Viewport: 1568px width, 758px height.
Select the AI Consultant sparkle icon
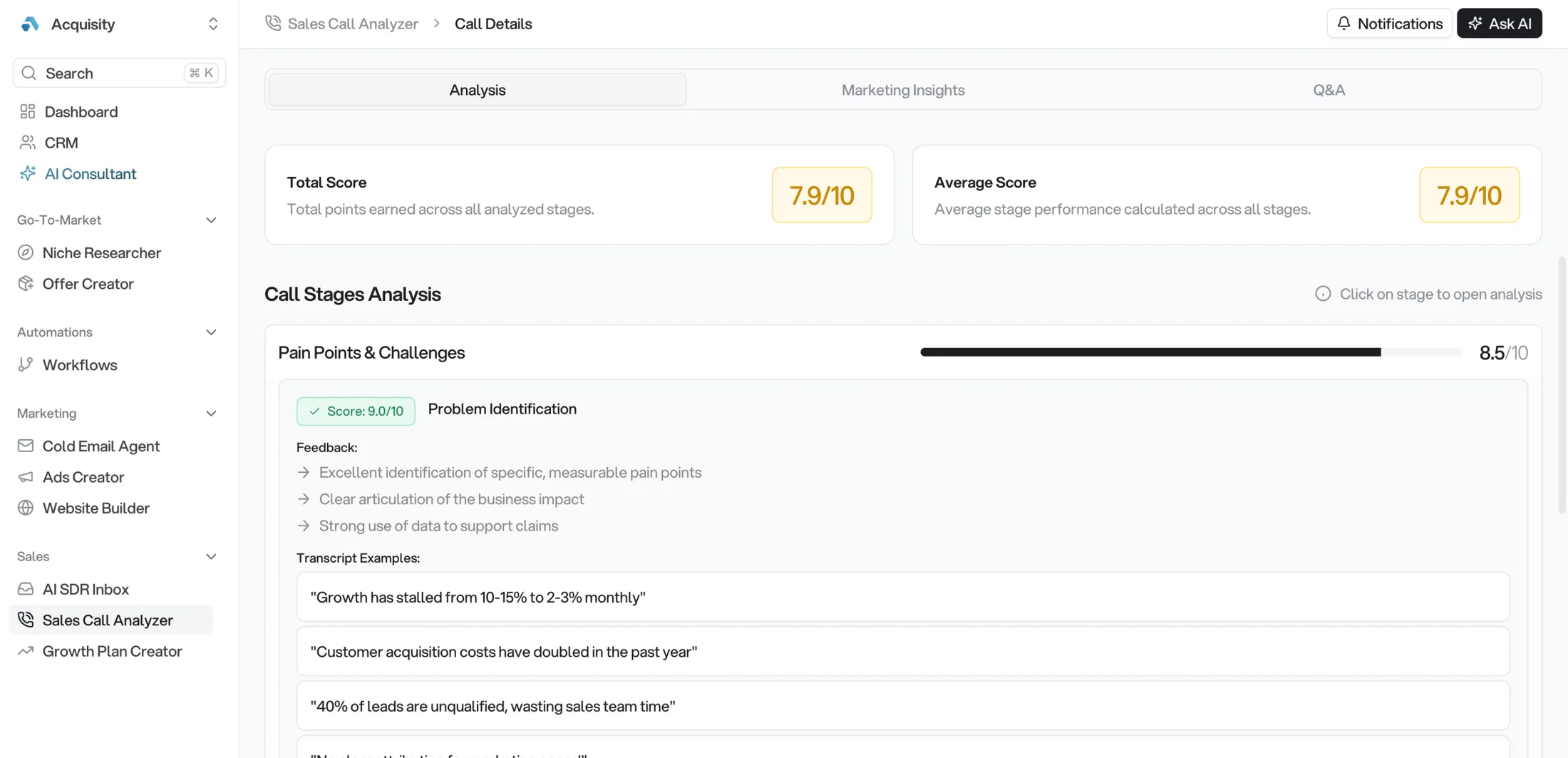click(x=27, y=173)
